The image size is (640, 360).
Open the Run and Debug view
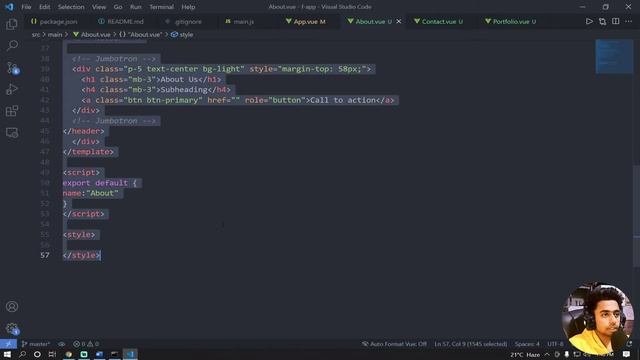point(12,89)
